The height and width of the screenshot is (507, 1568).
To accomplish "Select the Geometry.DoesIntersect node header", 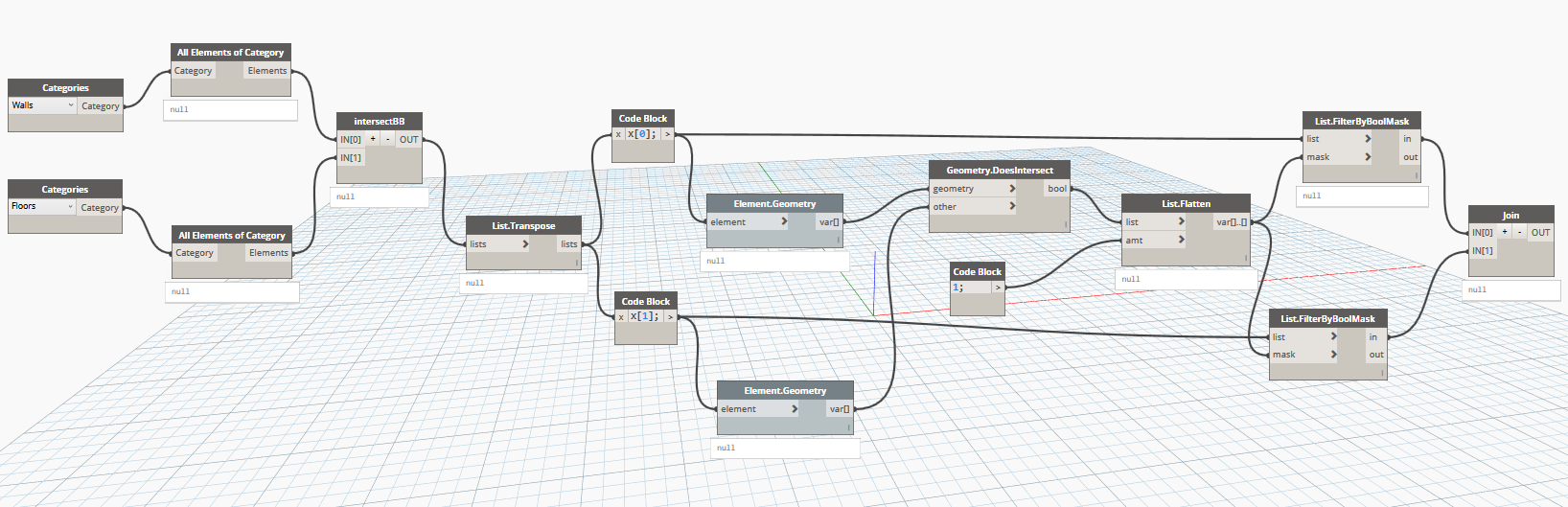I will pos(999,170).
